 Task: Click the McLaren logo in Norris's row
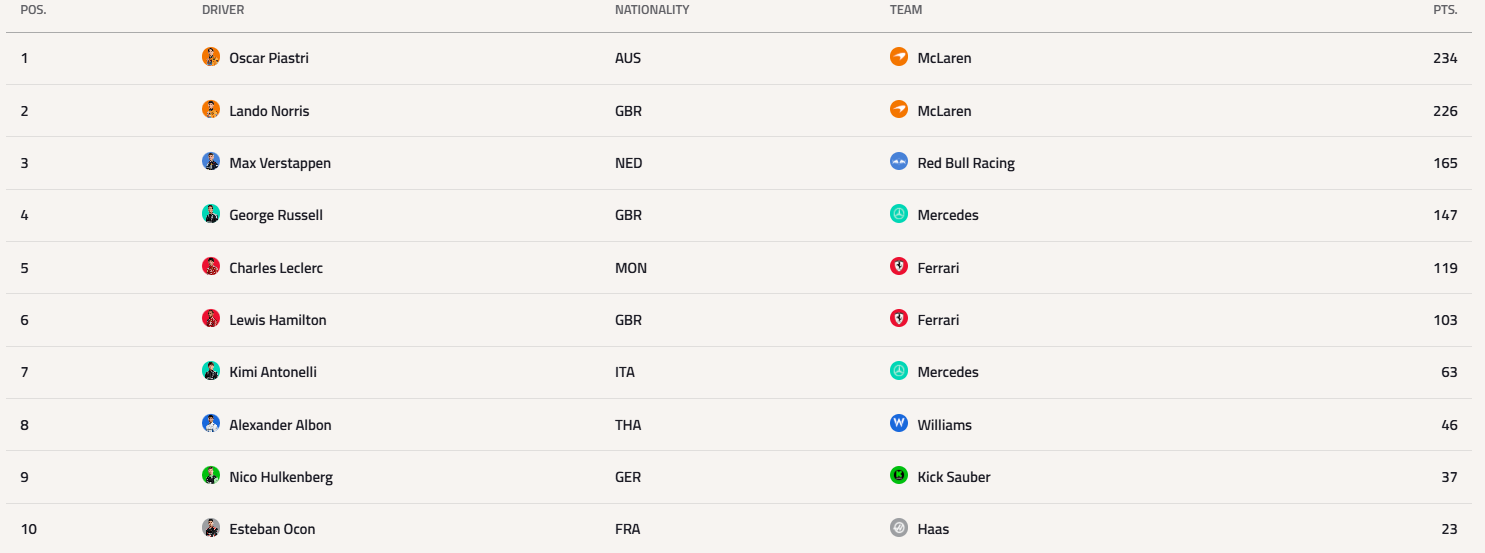[x=899, y=110]
